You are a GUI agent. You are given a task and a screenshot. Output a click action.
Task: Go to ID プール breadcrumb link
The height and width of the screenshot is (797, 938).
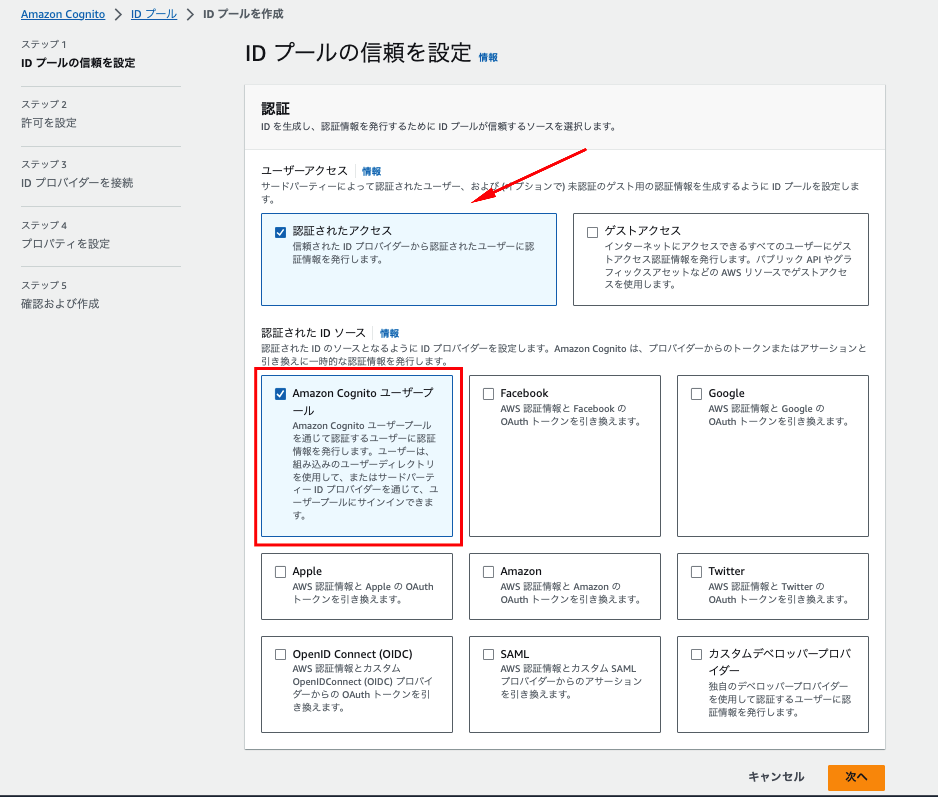point(154,14)
